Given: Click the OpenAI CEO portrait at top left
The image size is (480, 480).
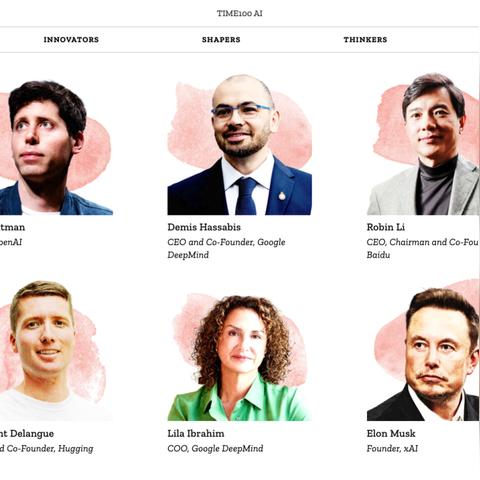Looking at the screenshot, I should 56,147.
